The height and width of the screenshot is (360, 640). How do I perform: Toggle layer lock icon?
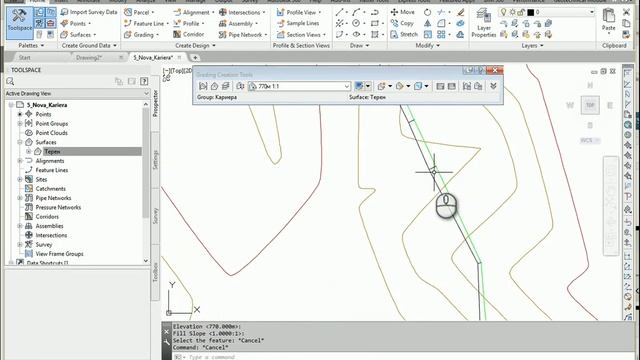tap(521, 13)
